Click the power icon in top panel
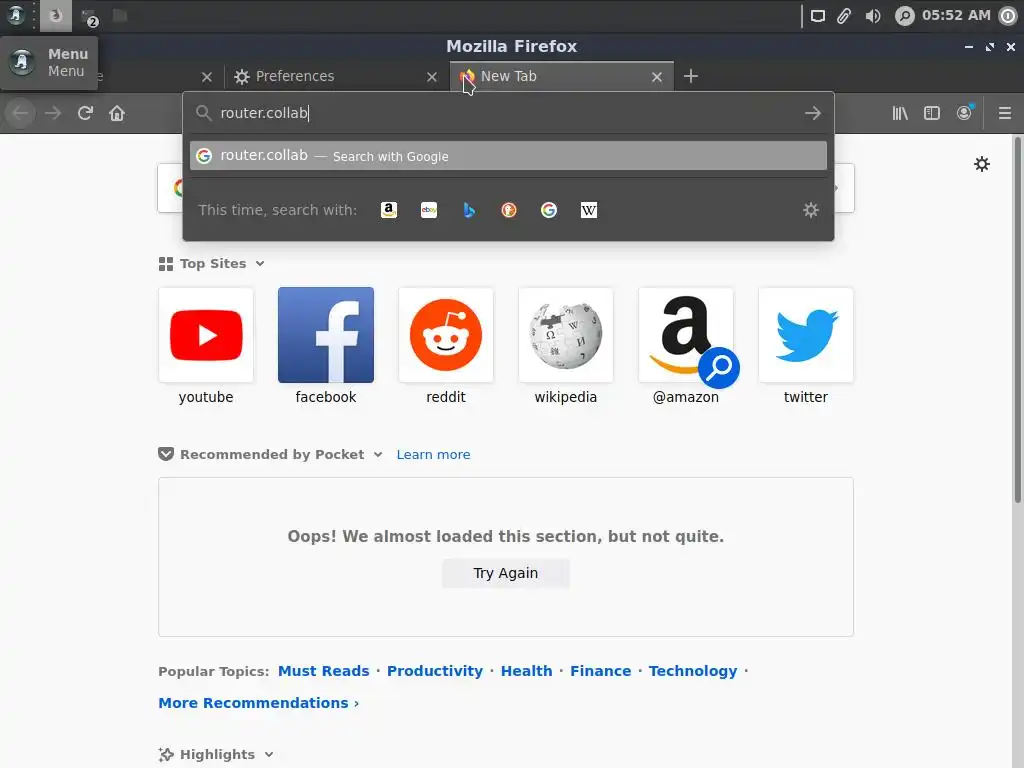Screen dimensions: 1024x768 pos(1008,16)
